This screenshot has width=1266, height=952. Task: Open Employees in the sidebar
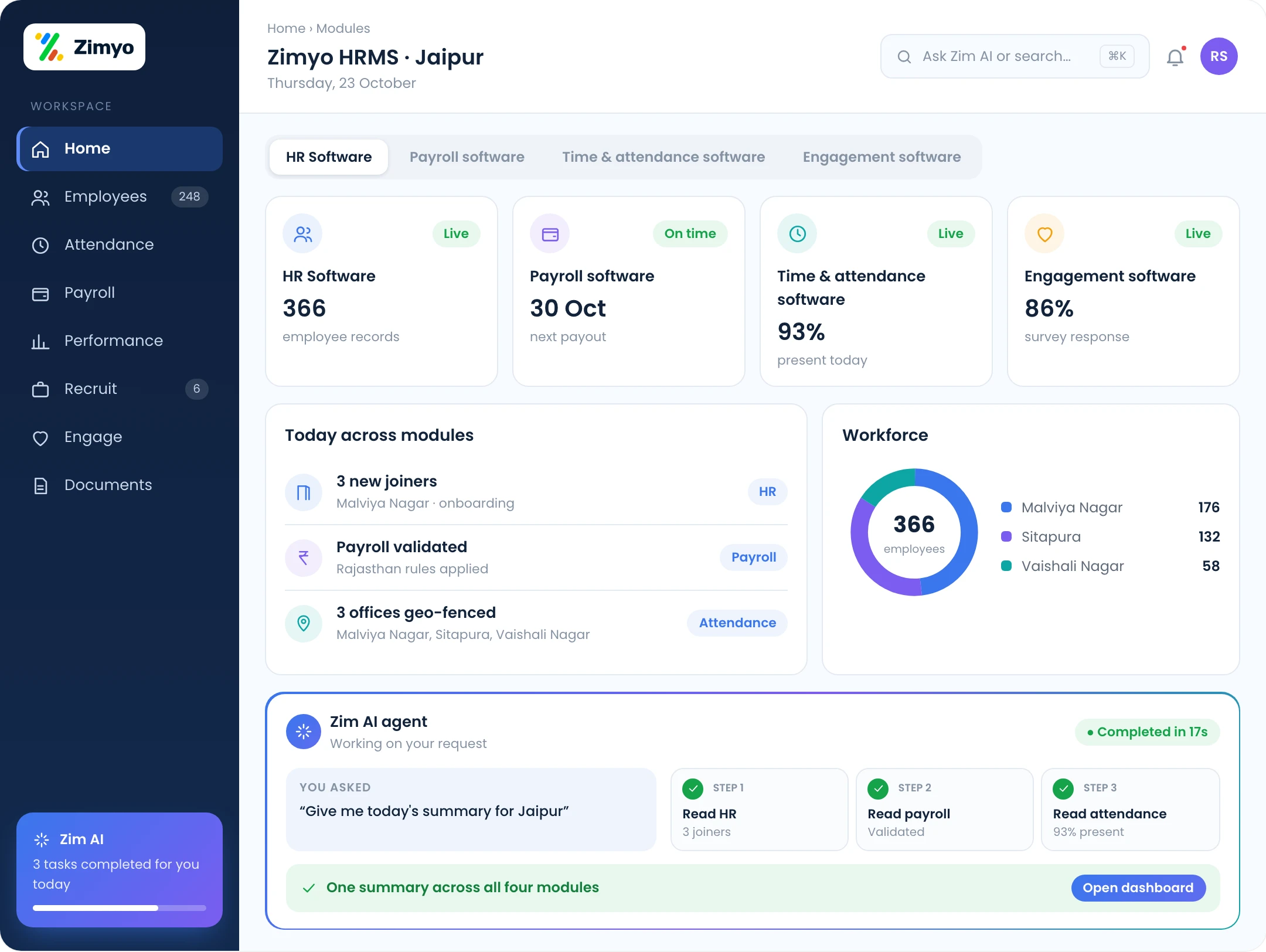[120, 197]
